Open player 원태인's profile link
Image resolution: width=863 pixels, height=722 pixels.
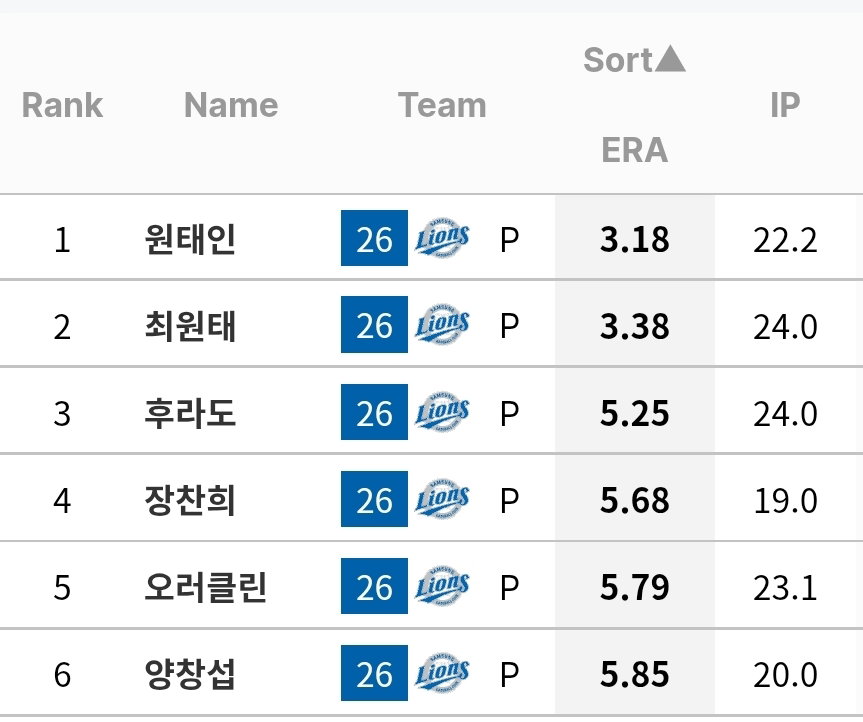pyautogui.click(x=190, y=238)
